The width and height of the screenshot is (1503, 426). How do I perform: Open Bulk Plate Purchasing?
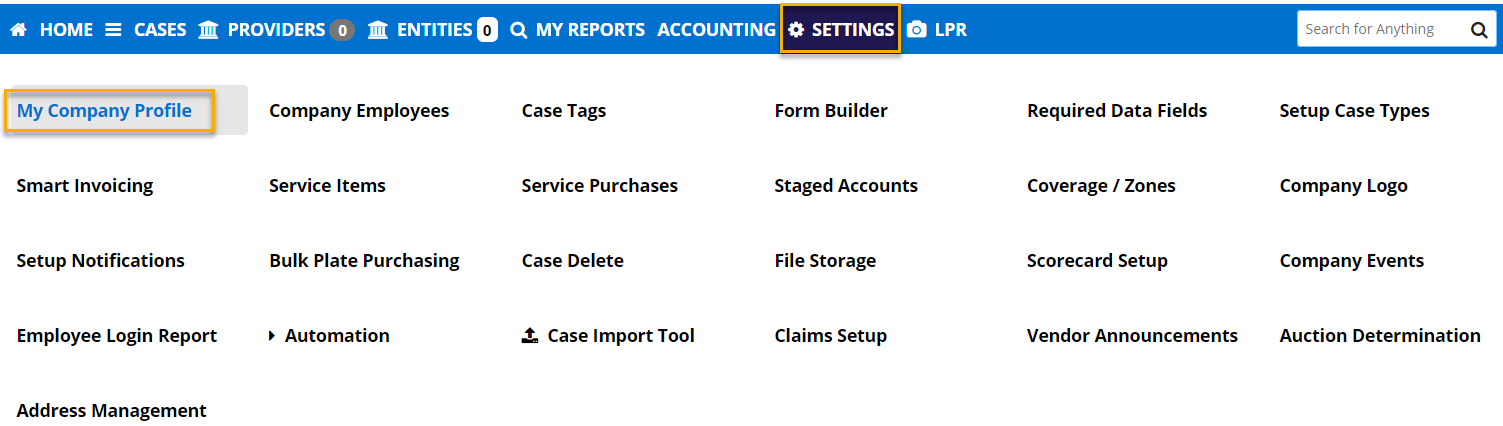[x=364, y=261]
